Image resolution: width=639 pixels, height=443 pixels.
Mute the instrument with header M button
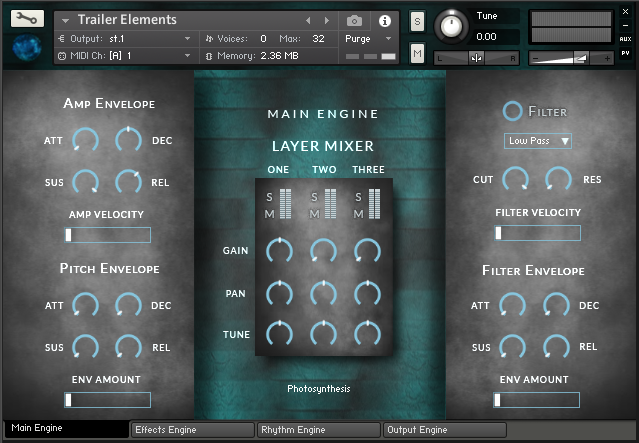click(417, 53)
